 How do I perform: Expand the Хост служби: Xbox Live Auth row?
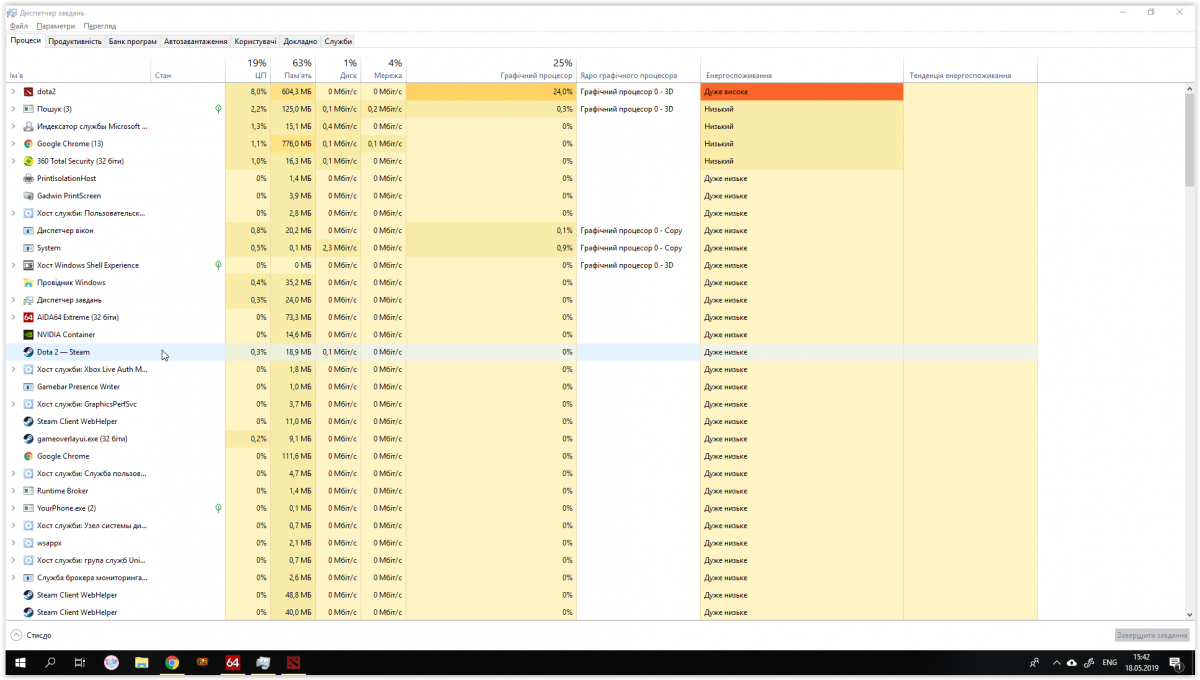pyautogui.click(x=13, y=369)
